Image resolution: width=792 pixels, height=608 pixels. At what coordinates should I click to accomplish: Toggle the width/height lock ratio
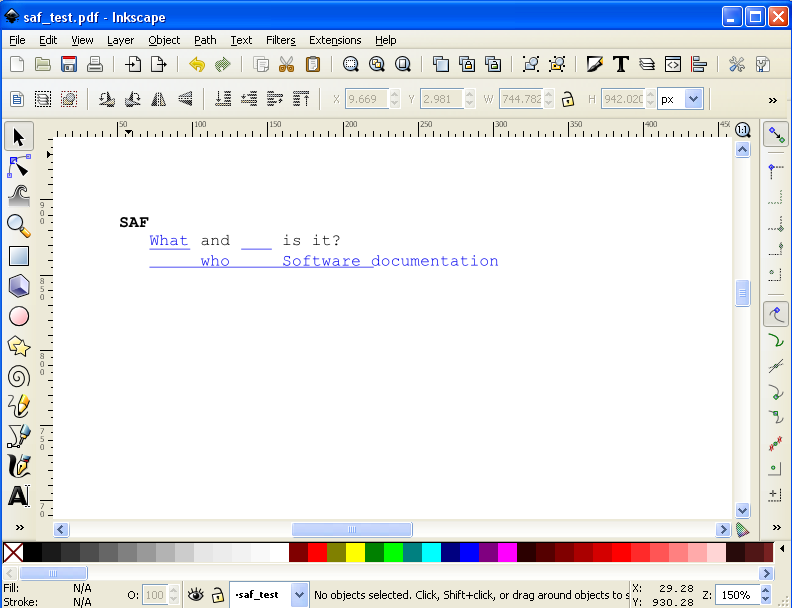coord(567,99)
